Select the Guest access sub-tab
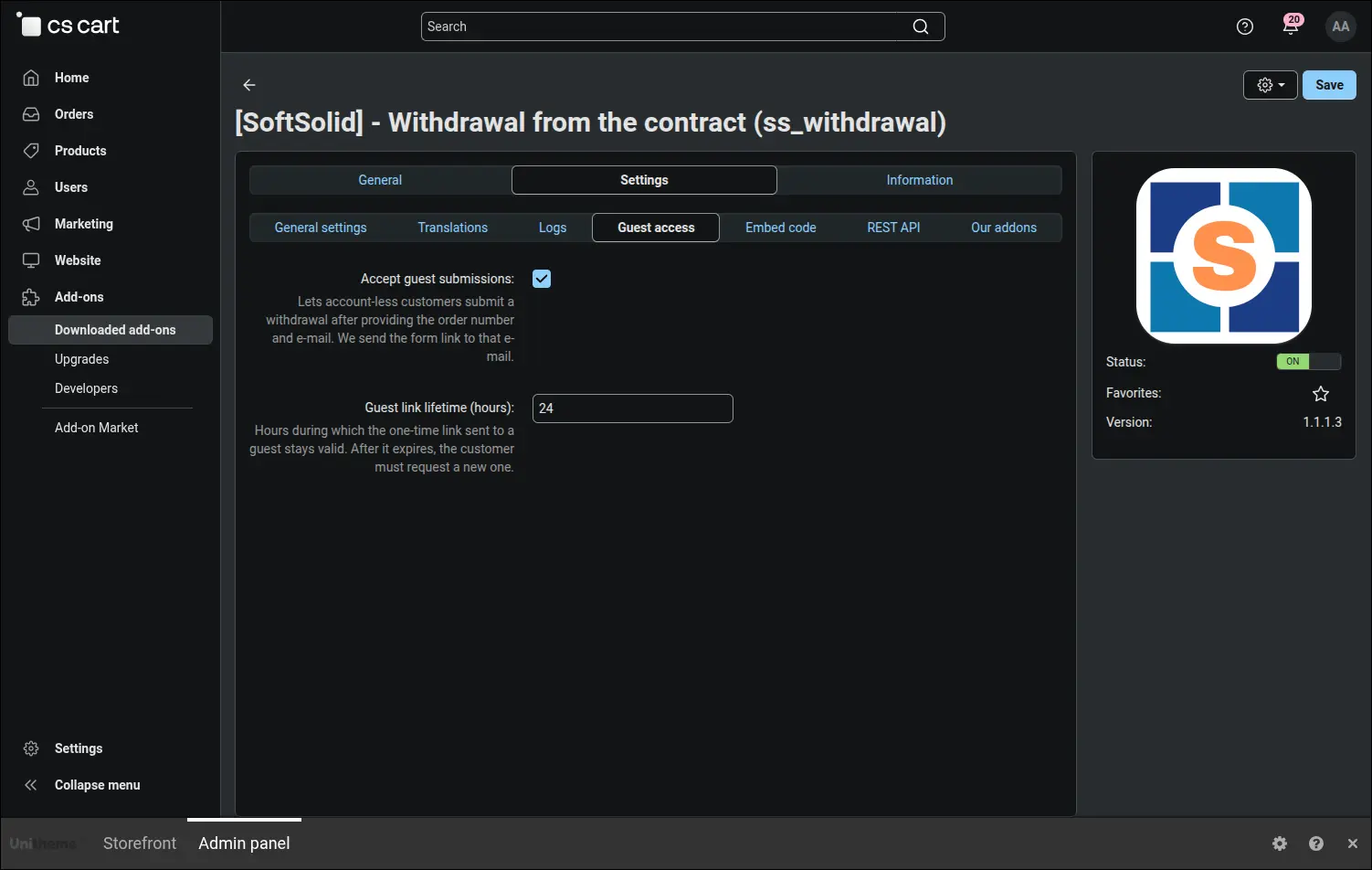Viewport: 1372px width, 870px height. (656, 228)
